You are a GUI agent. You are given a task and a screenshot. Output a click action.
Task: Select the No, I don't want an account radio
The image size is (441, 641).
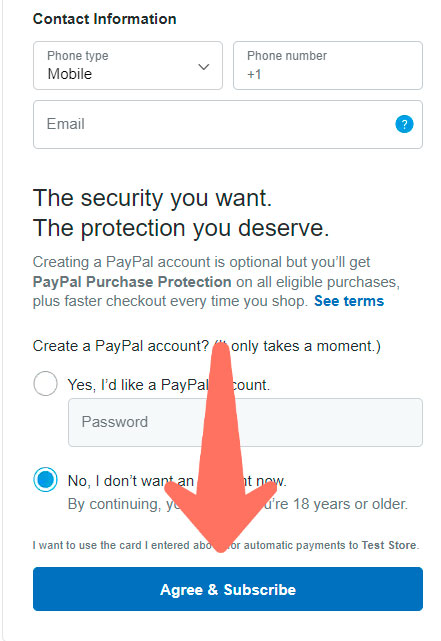[x=45, y=480]
